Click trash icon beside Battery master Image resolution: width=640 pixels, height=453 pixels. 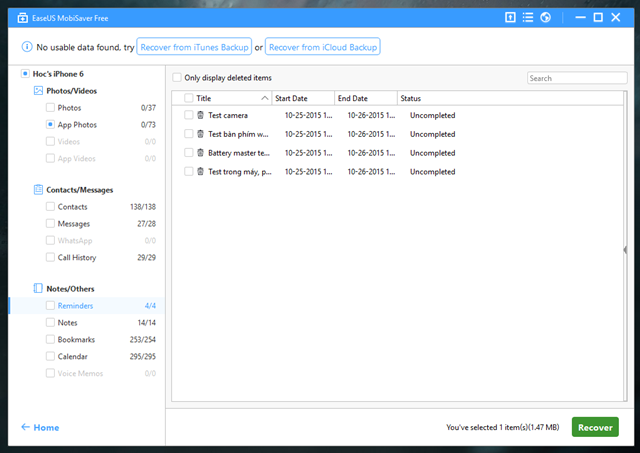pyautogui.click(x=200, y=153)
